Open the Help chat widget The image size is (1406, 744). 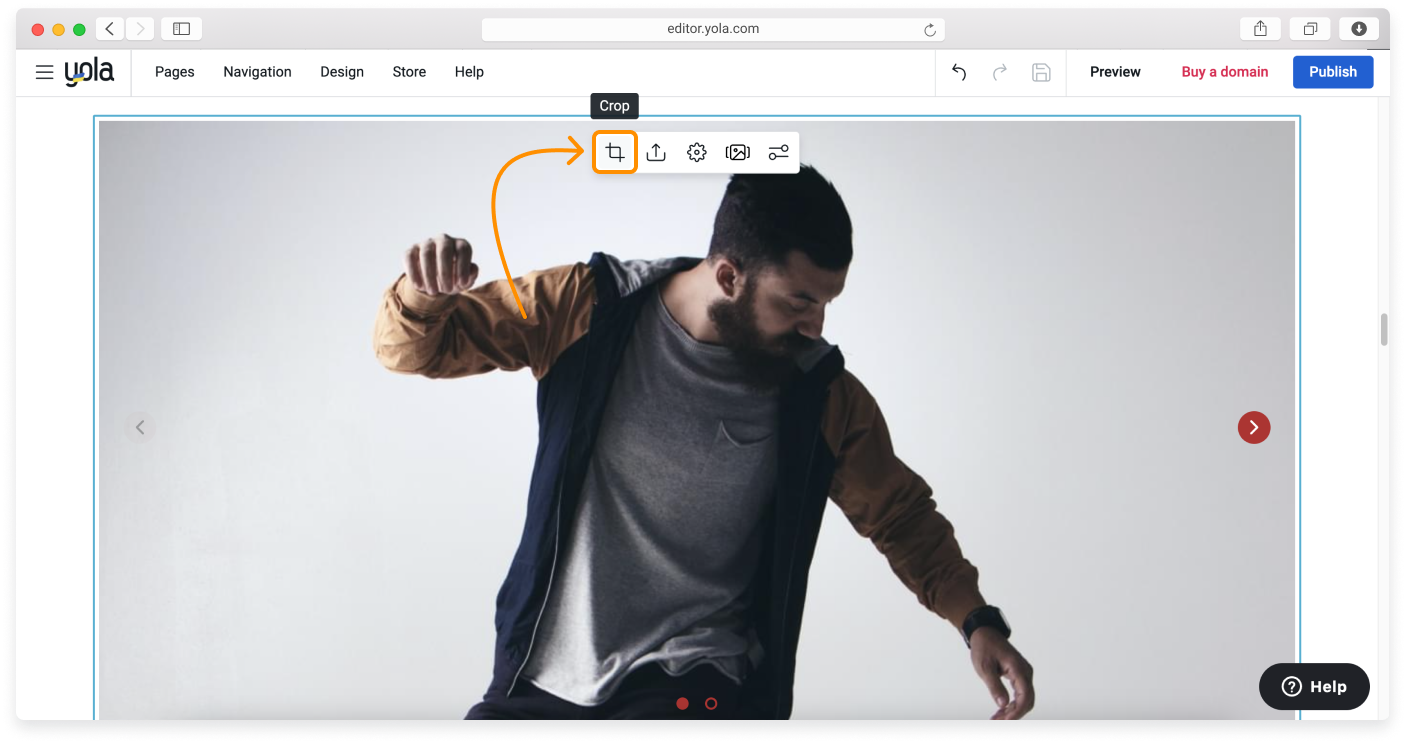click(x=1314, y=687)
